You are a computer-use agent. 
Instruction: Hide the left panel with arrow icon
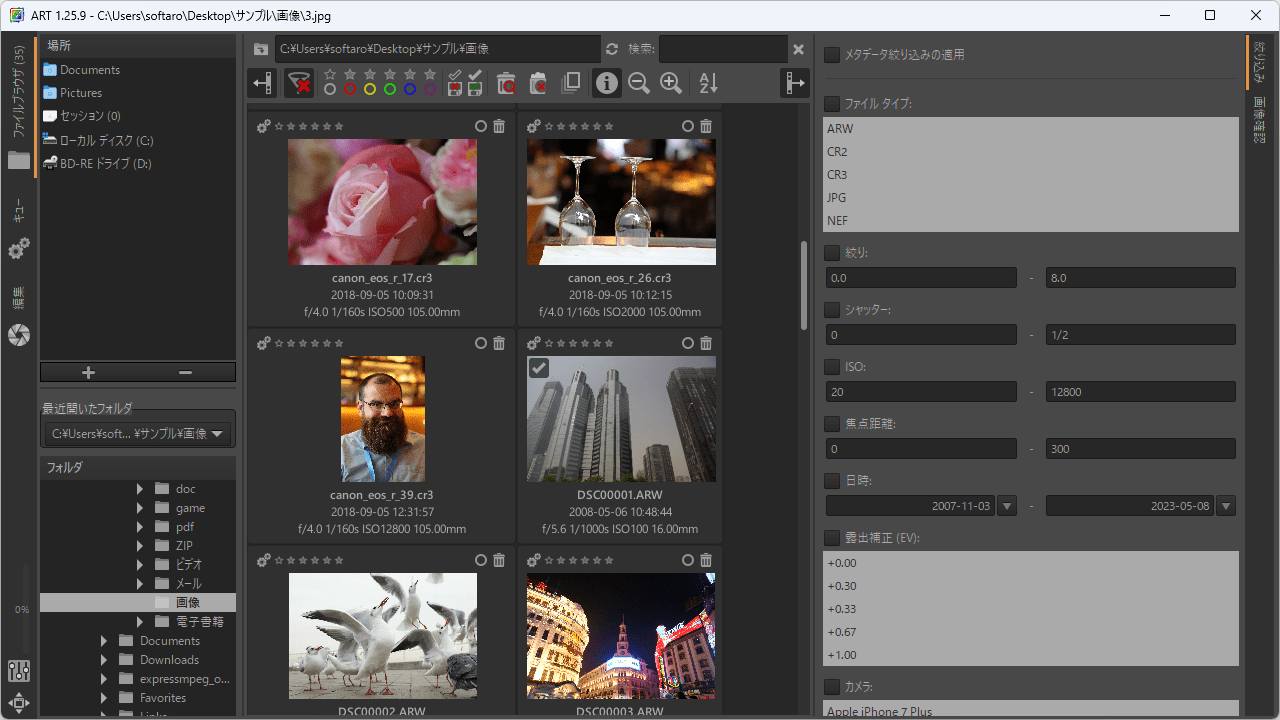click(x=263, y=83)
